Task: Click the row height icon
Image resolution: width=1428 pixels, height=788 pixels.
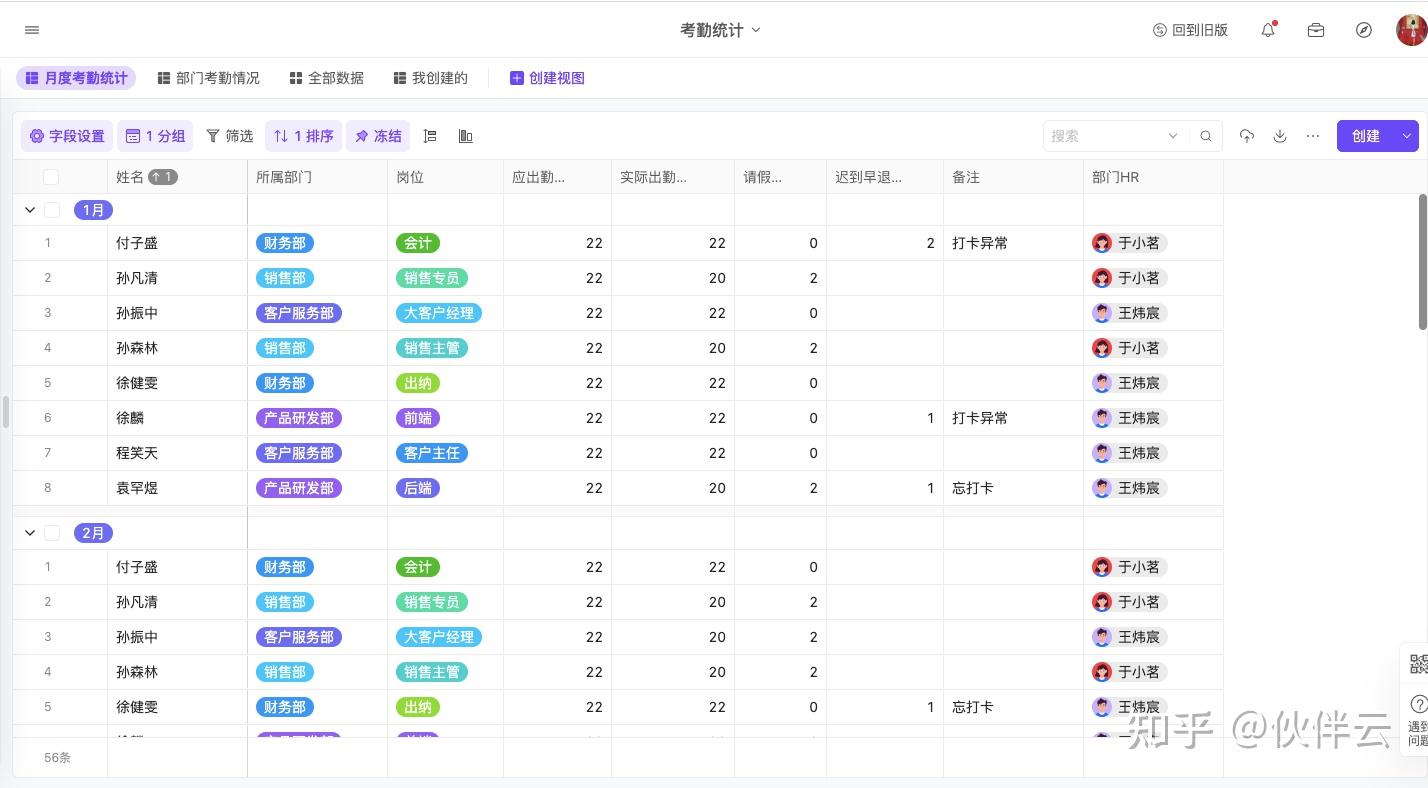Action: (430, 136)
